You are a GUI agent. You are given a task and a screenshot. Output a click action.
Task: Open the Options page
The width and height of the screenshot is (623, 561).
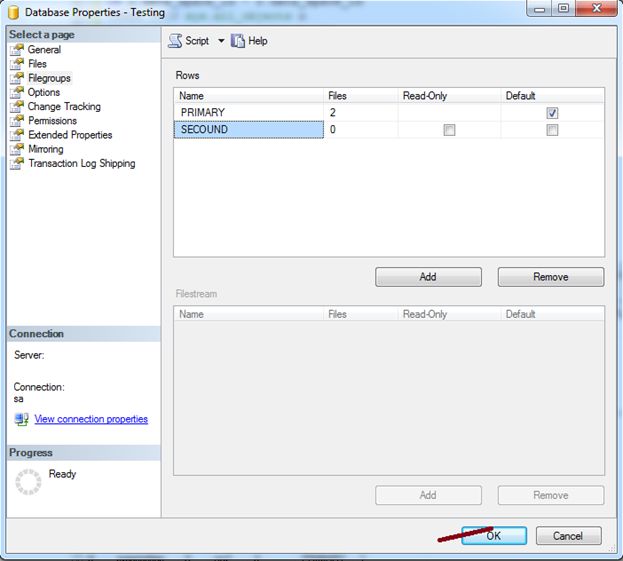pos(44,92)
